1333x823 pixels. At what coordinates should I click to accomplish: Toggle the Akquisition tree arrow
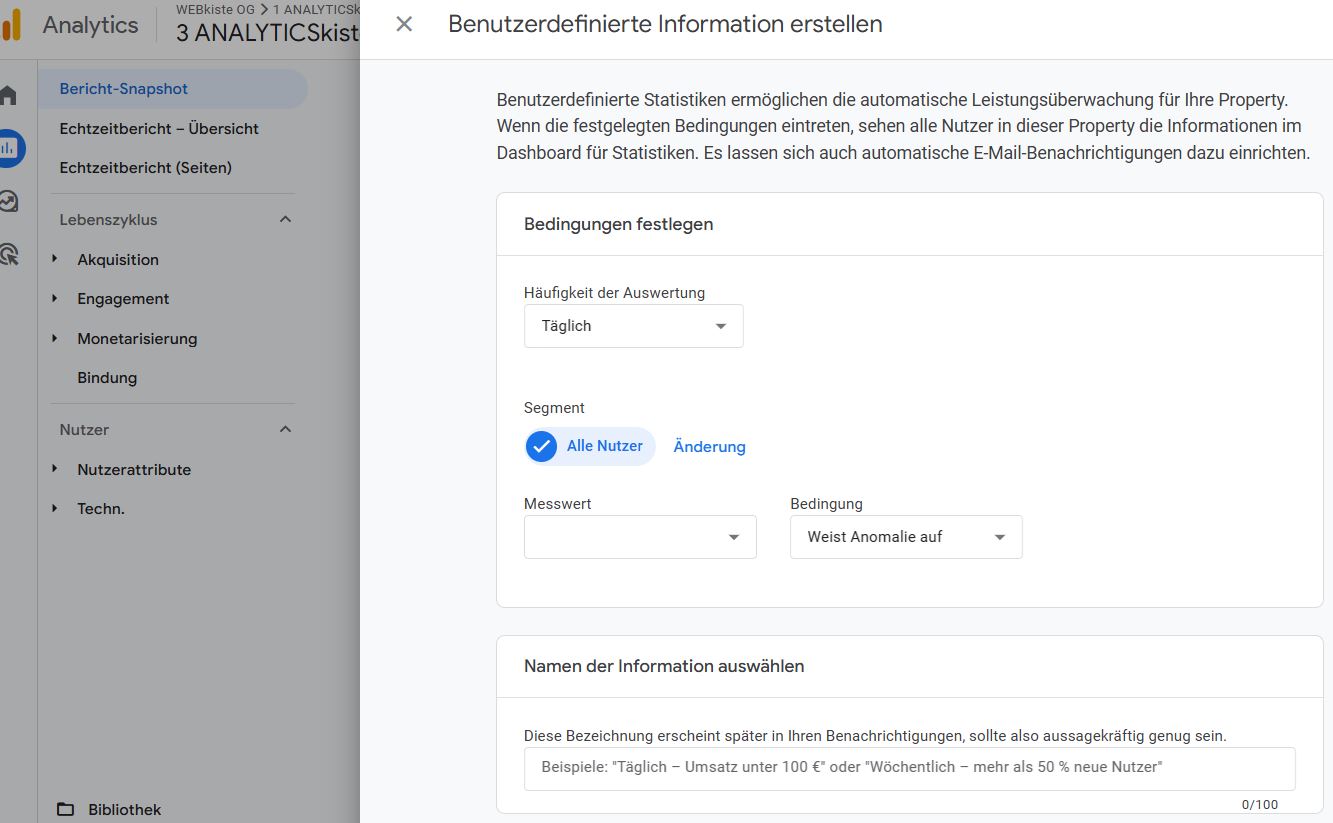(x=55, y=259)
